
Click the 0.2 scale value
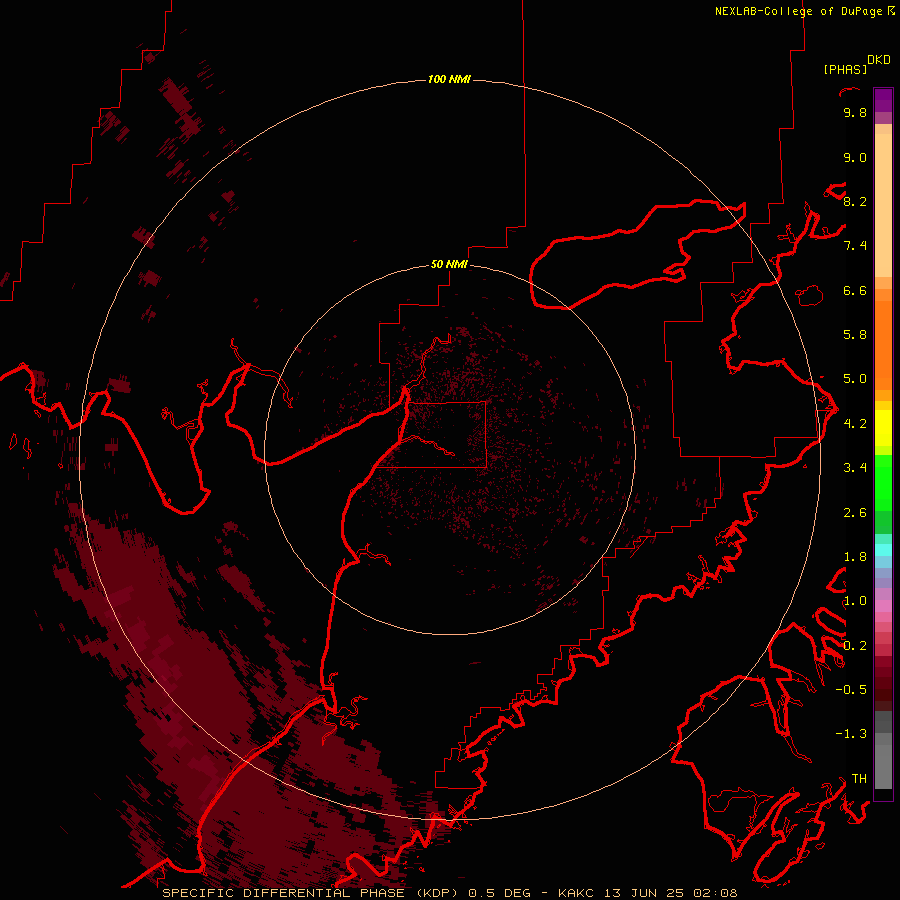point(855,646)
